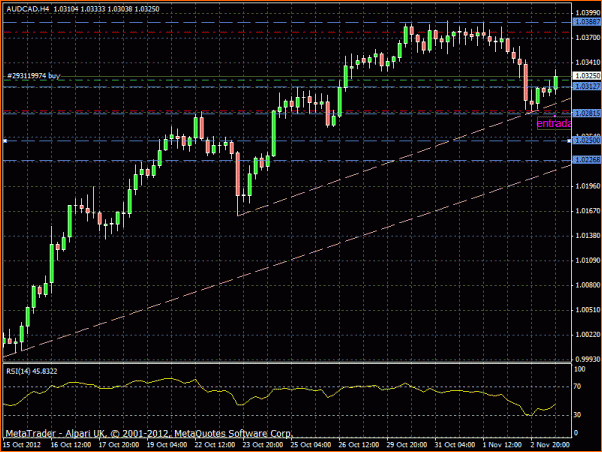Click the '15 Oct 2012' time label
Image resolution: width=602 pixels, height=452 pixels.
(22, 445)
